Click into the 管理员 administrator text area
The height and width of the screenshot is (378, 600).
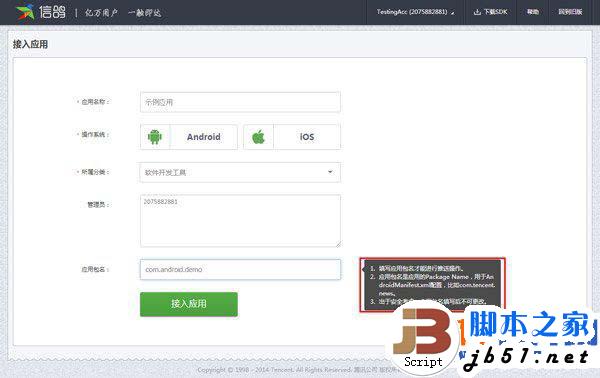click(240, 221)
